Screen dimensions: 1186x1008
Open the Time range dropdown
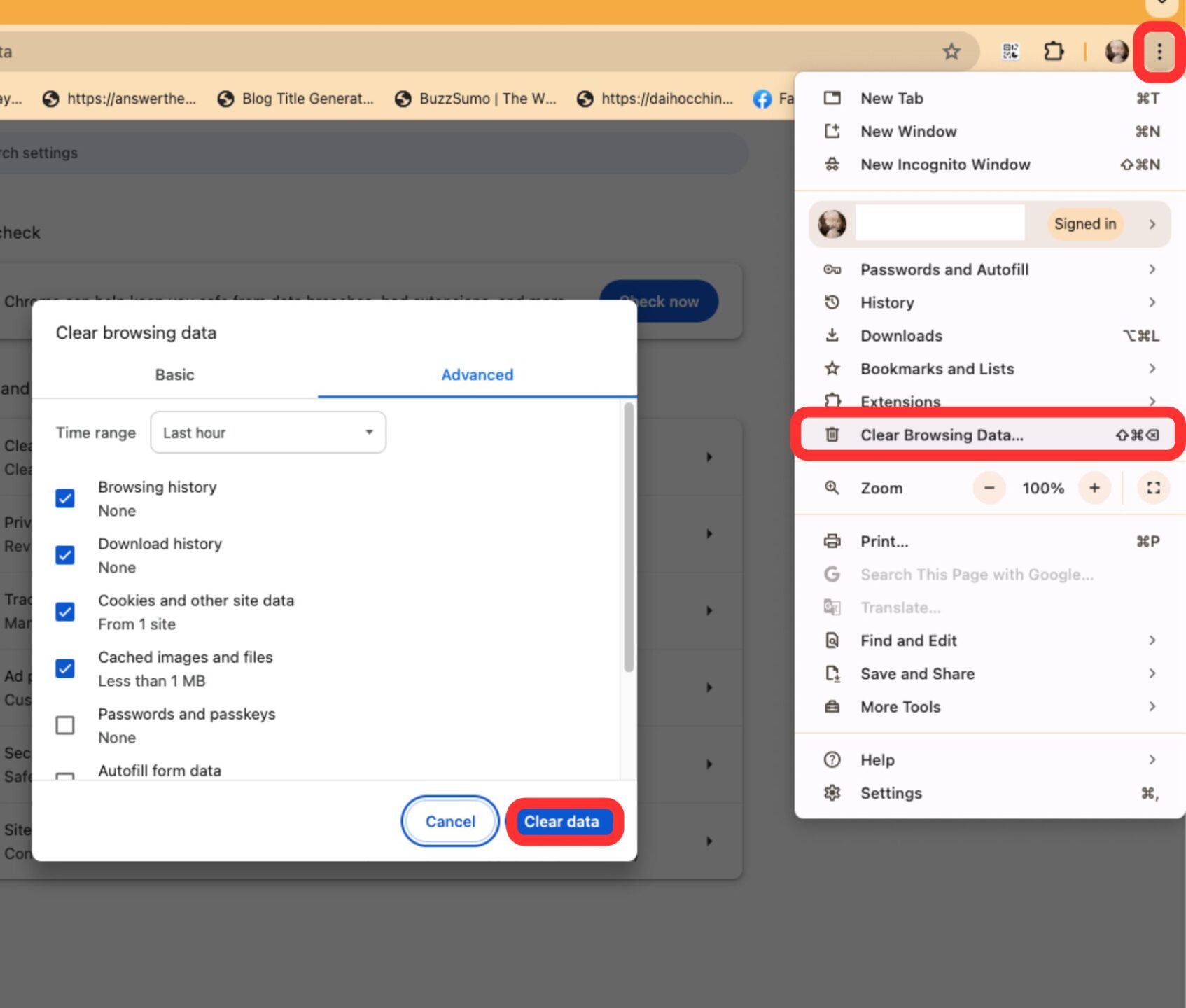pyautogui.click(x=268, y=433)
